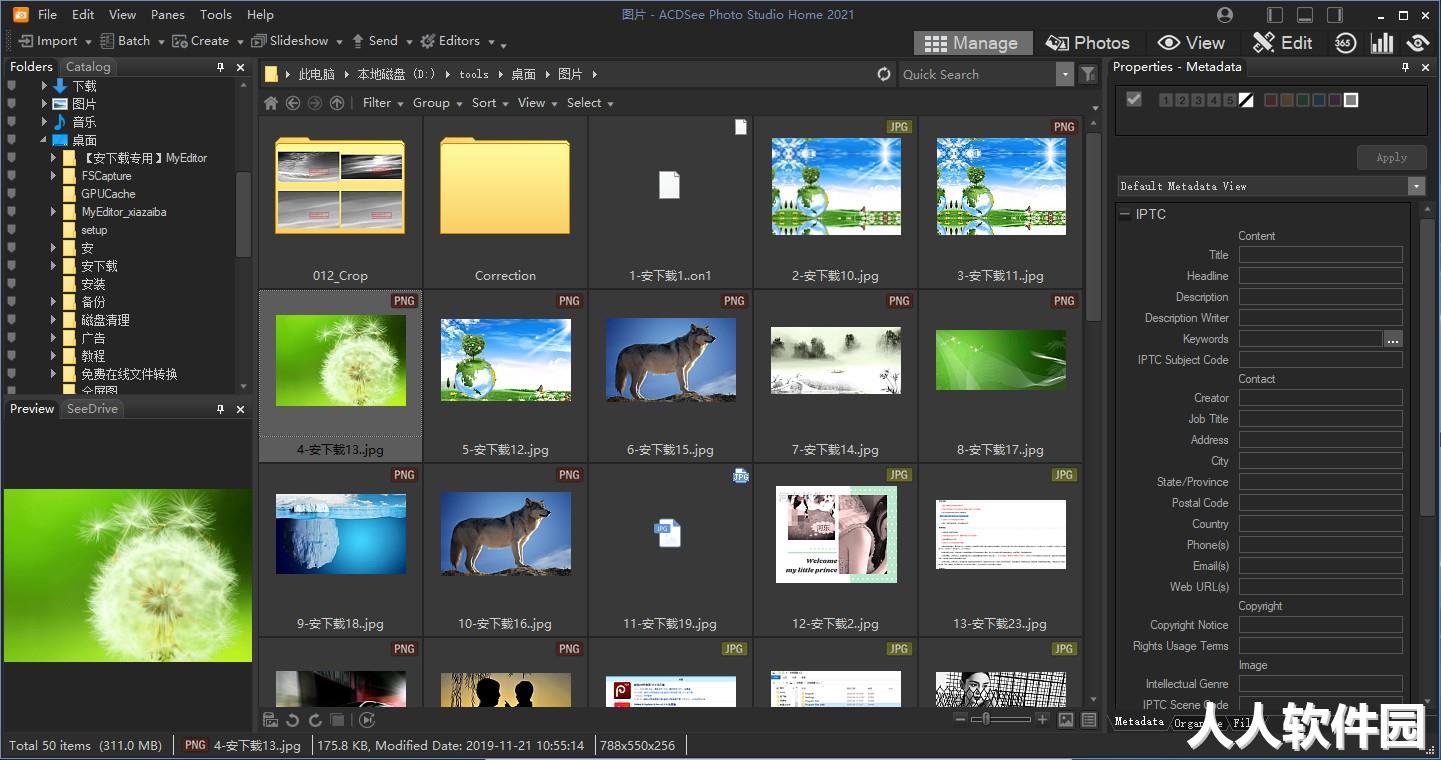Viewport: 1441px width, 760px height.
Task: Switch to the Catalog tab
Action: pyautogui.click(x=88, y=67)
